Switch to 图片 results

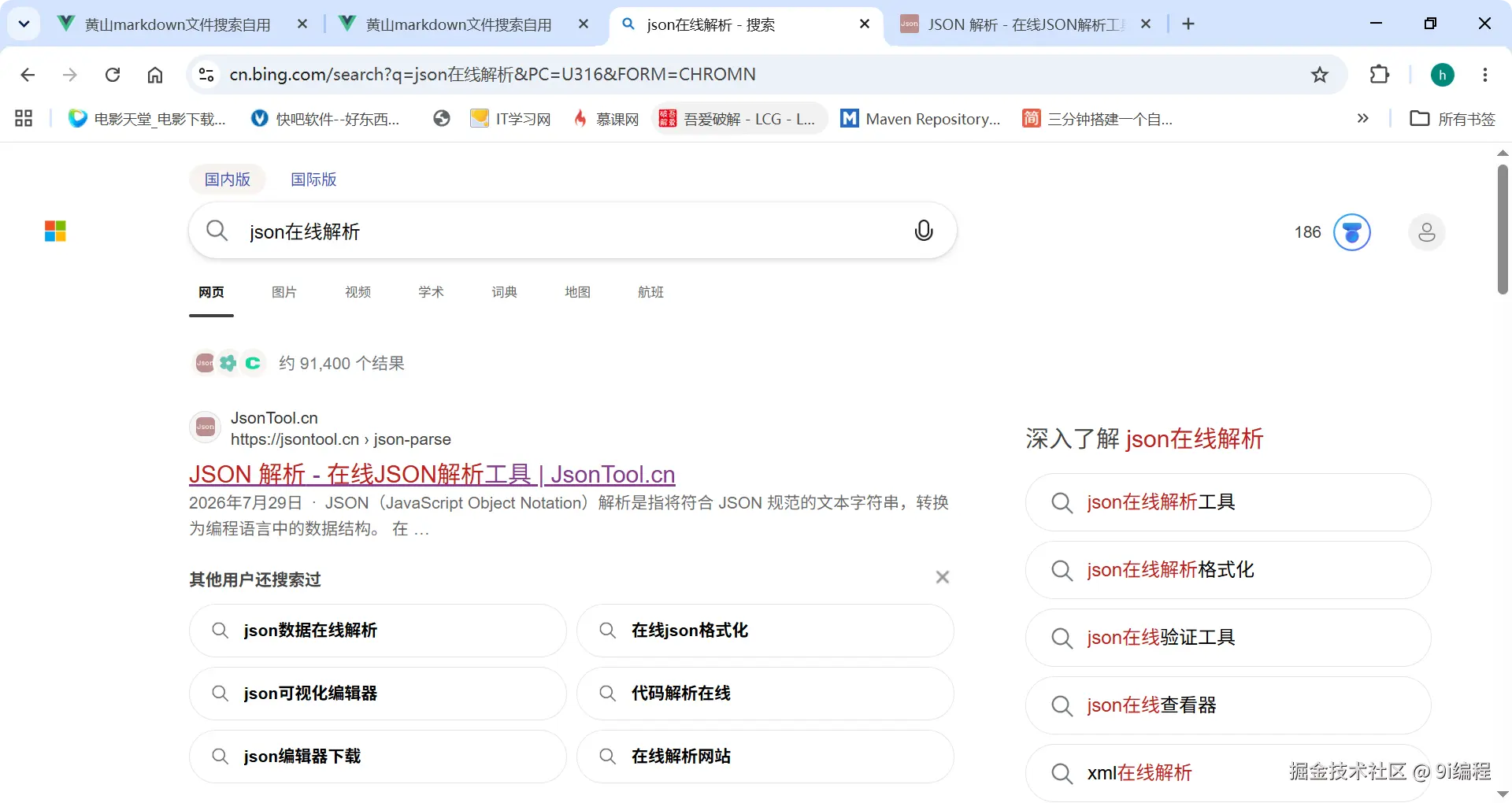284,293
